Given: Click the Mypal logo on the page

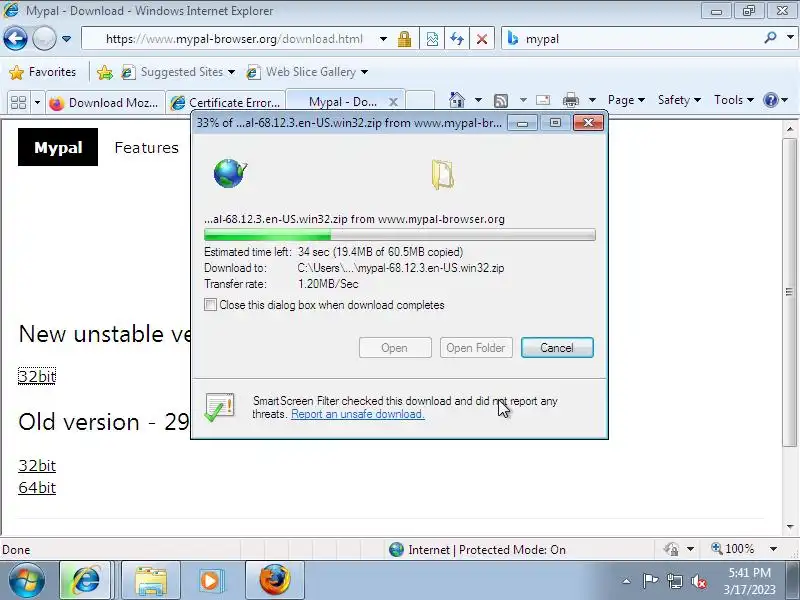Looking at the screenshot, I should click(58, 147).
